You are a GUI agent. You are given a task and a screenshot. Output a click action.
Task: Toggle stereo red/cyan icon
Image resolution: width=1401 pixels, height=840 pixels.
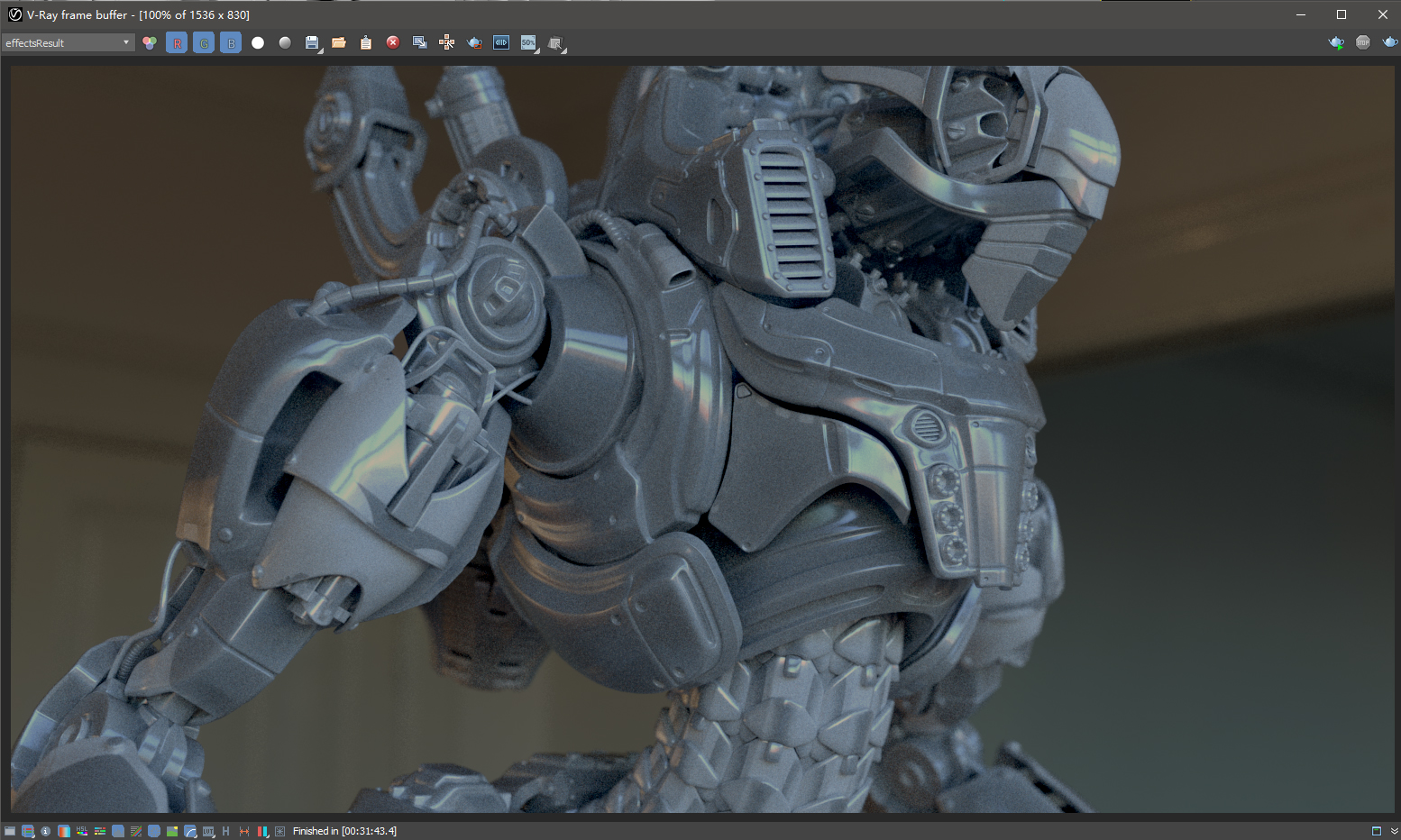coord(262,831)
